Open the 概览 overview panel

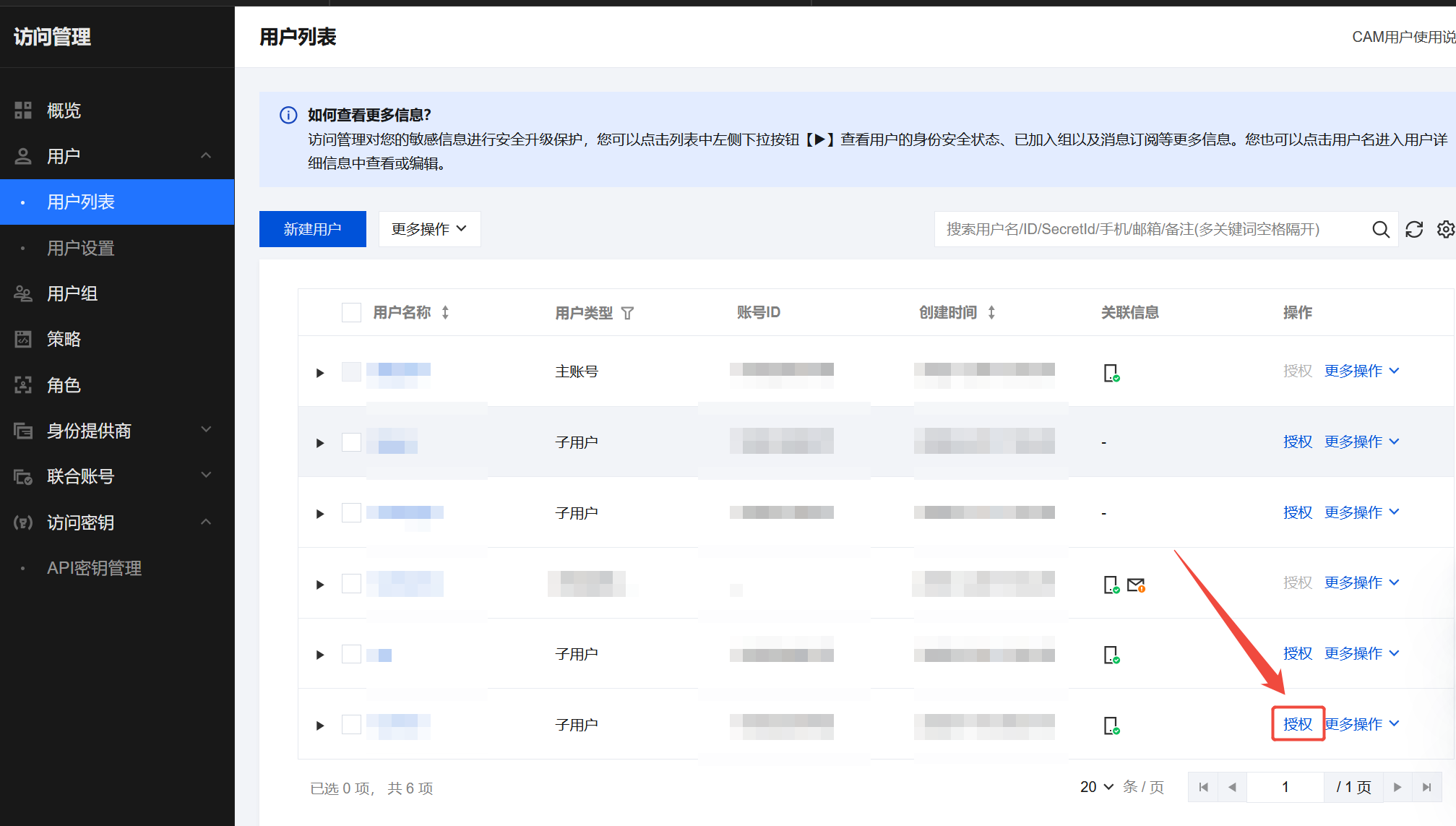click(64, 110)
